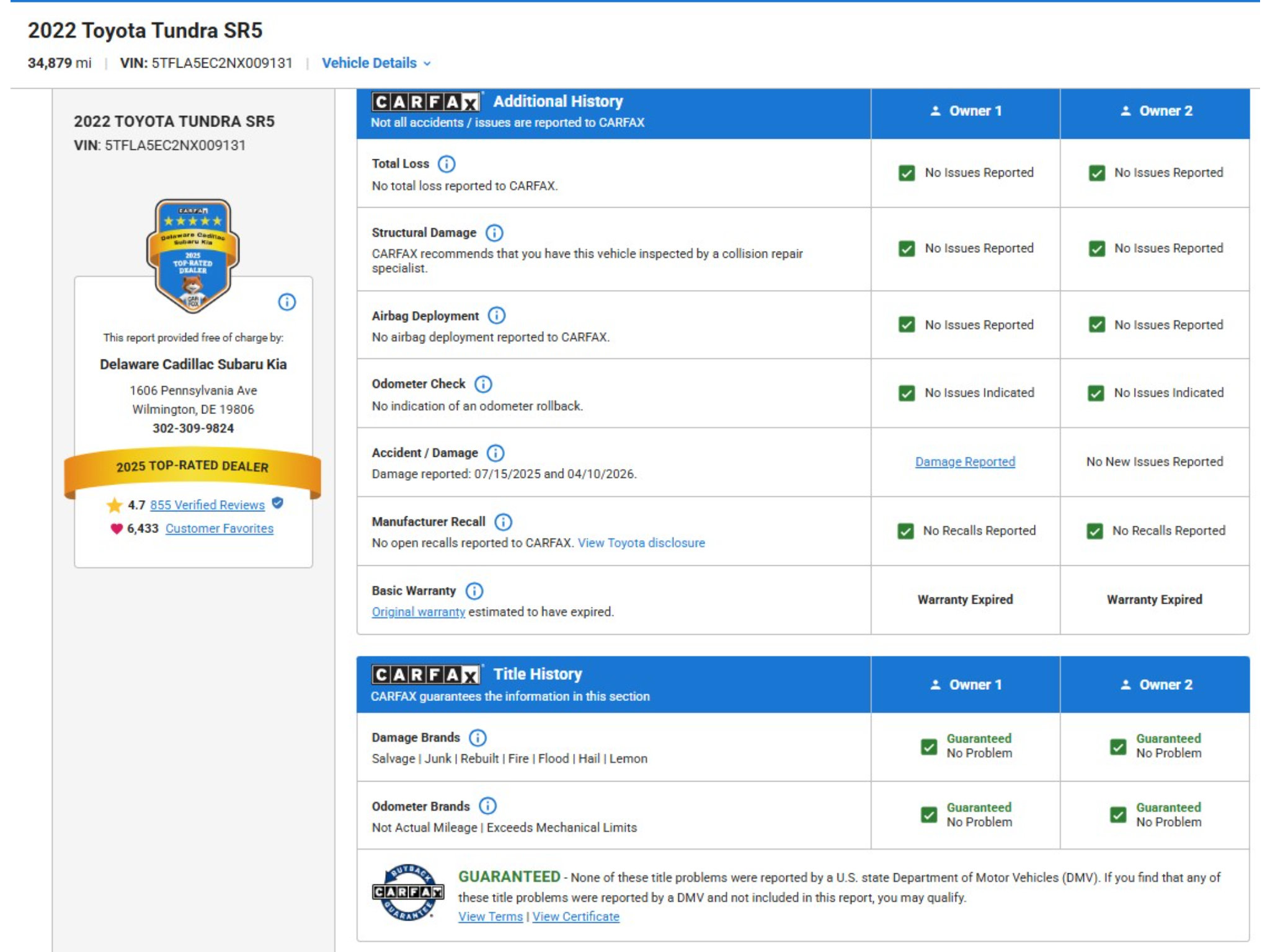
Task: Open the Manufacturer Recall info icon
Action: [503, 522]
